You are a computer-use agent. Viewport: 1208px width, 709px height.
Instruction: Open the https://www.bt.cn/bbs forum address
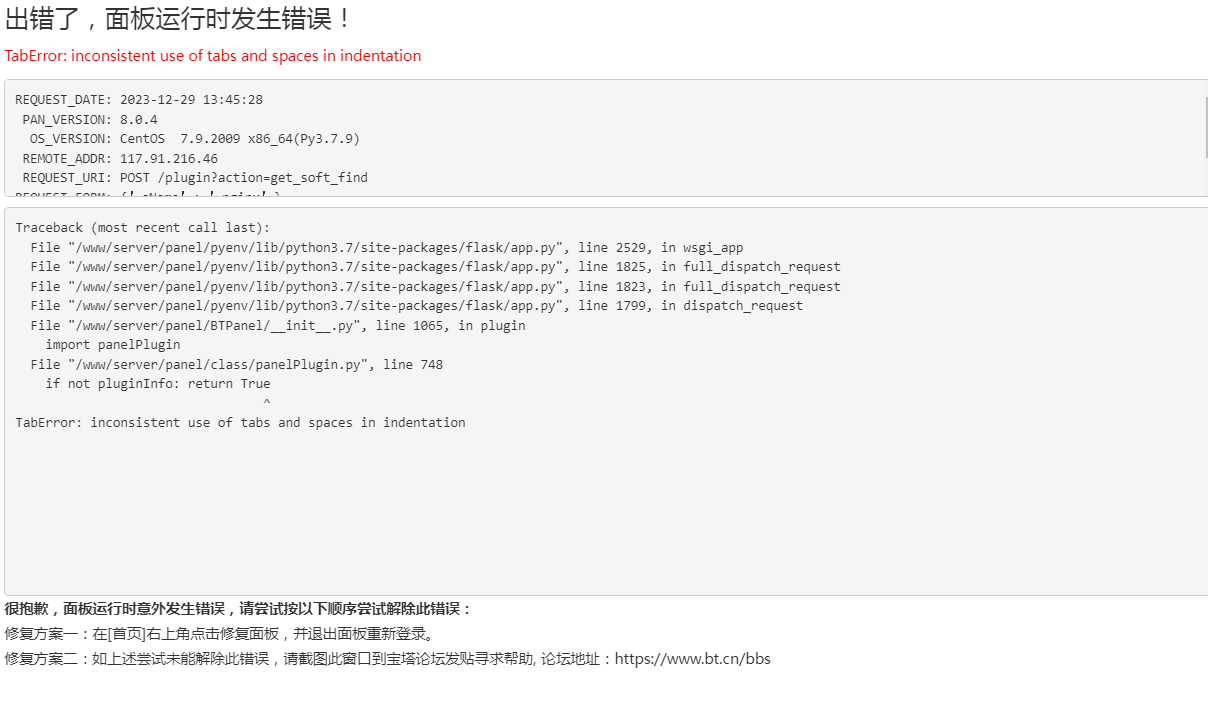coord(692,659)
